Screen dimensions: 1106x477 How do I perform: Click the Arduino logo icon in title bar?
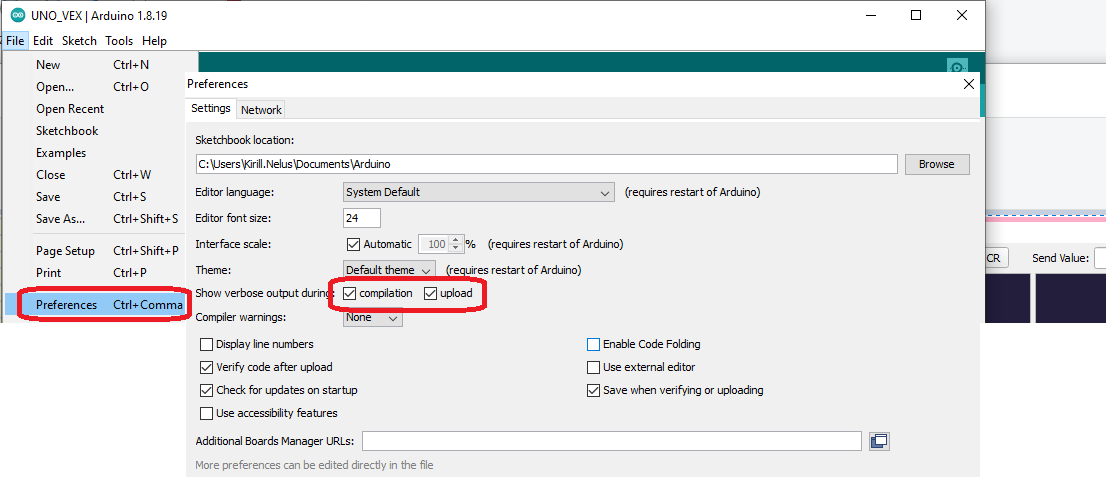coord(17,15)
